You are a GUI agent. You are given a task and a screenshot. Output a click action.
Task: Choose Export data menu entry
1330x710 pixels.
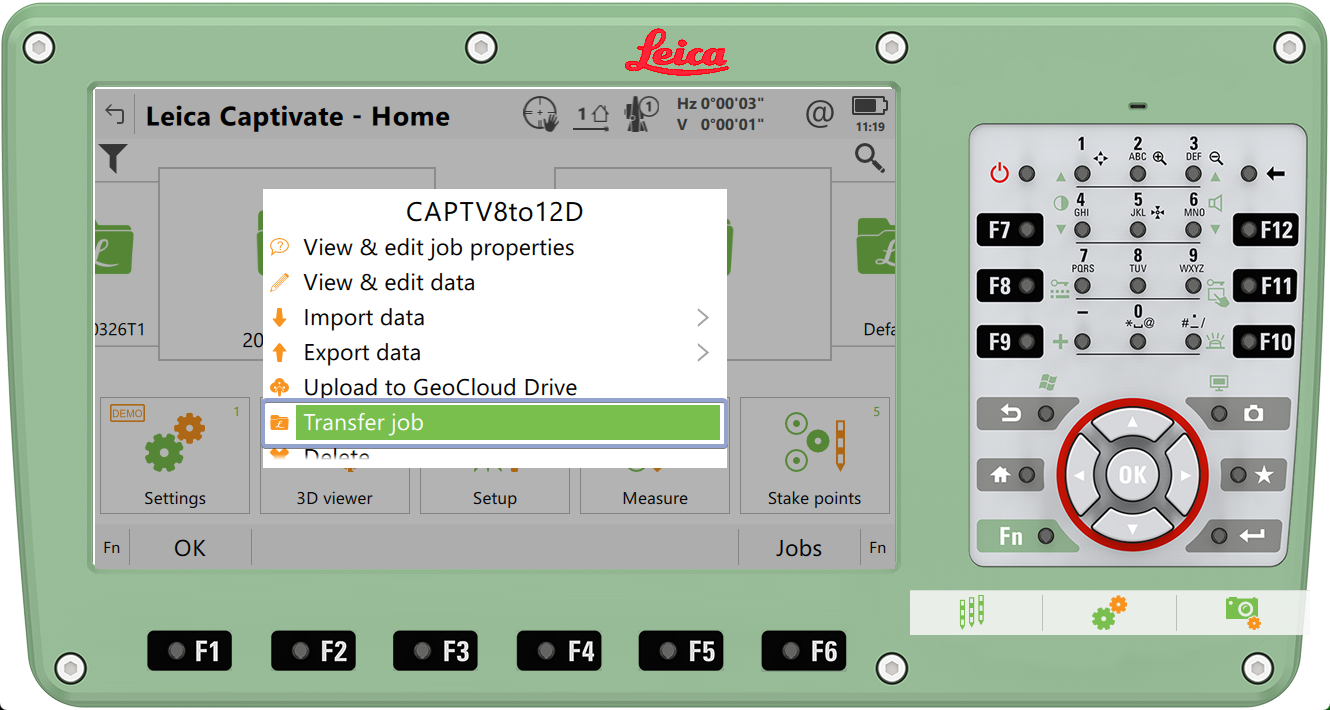[x=494, y=352]
